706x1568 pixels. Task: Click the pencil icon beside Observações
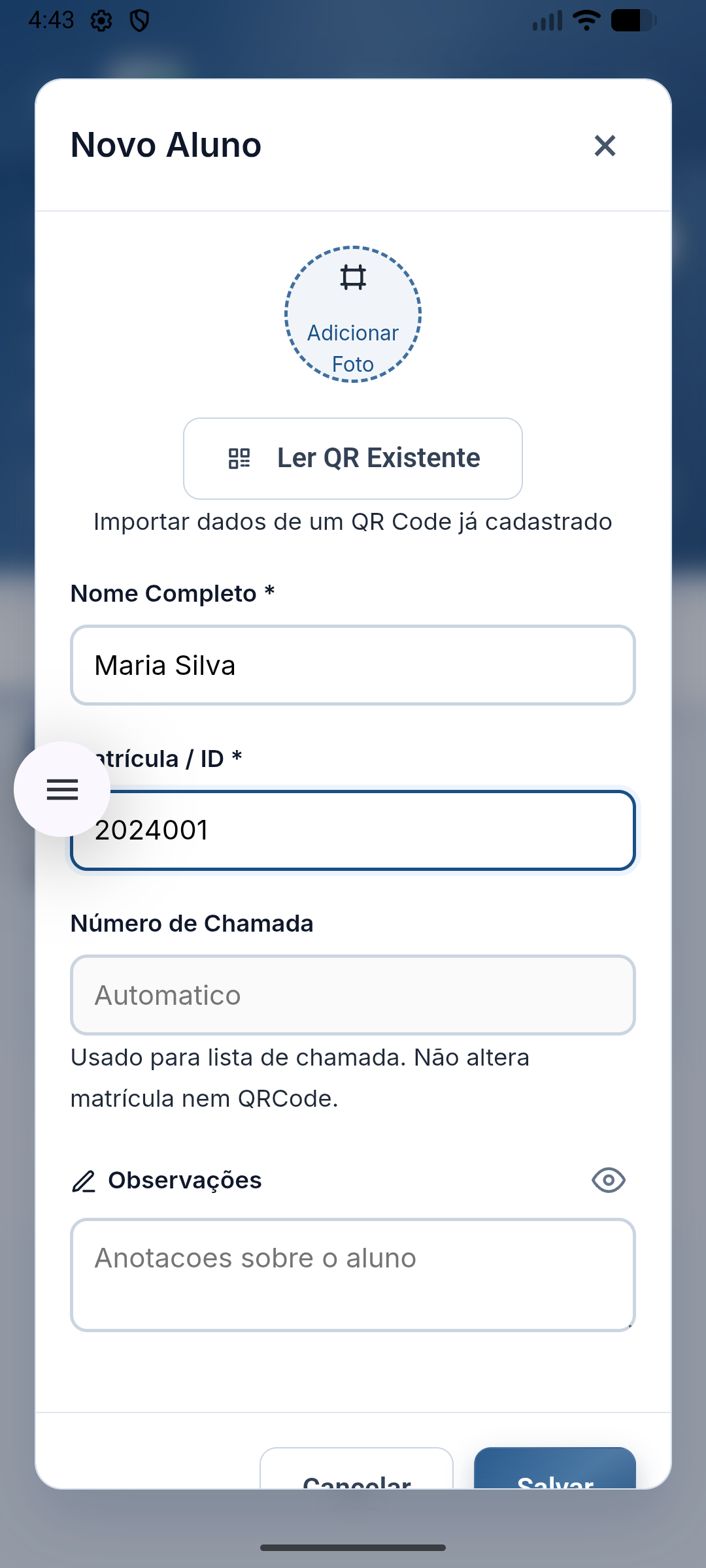84,1181
